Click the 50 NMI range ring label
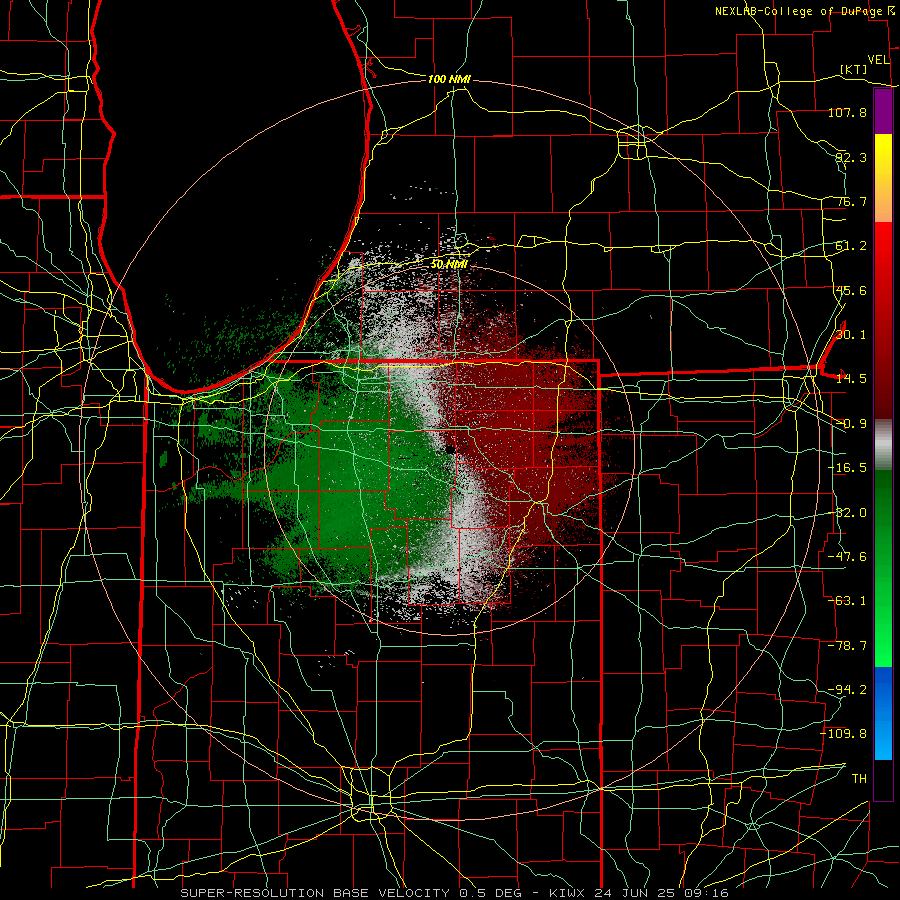 [x=449, y=265]
